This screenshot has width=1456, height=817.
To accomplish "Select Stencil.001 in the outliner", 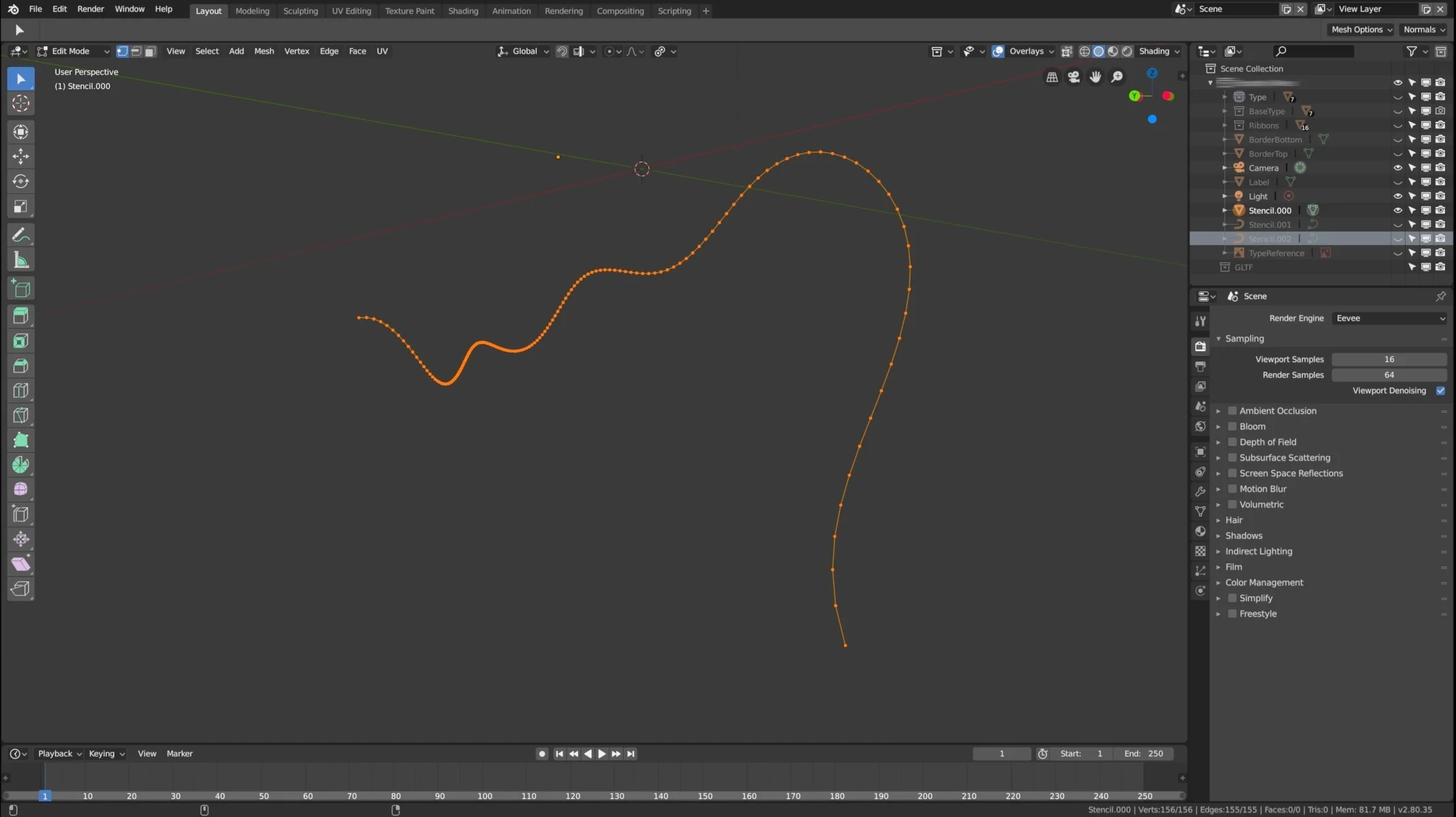I will click(x=1269, y=225).
